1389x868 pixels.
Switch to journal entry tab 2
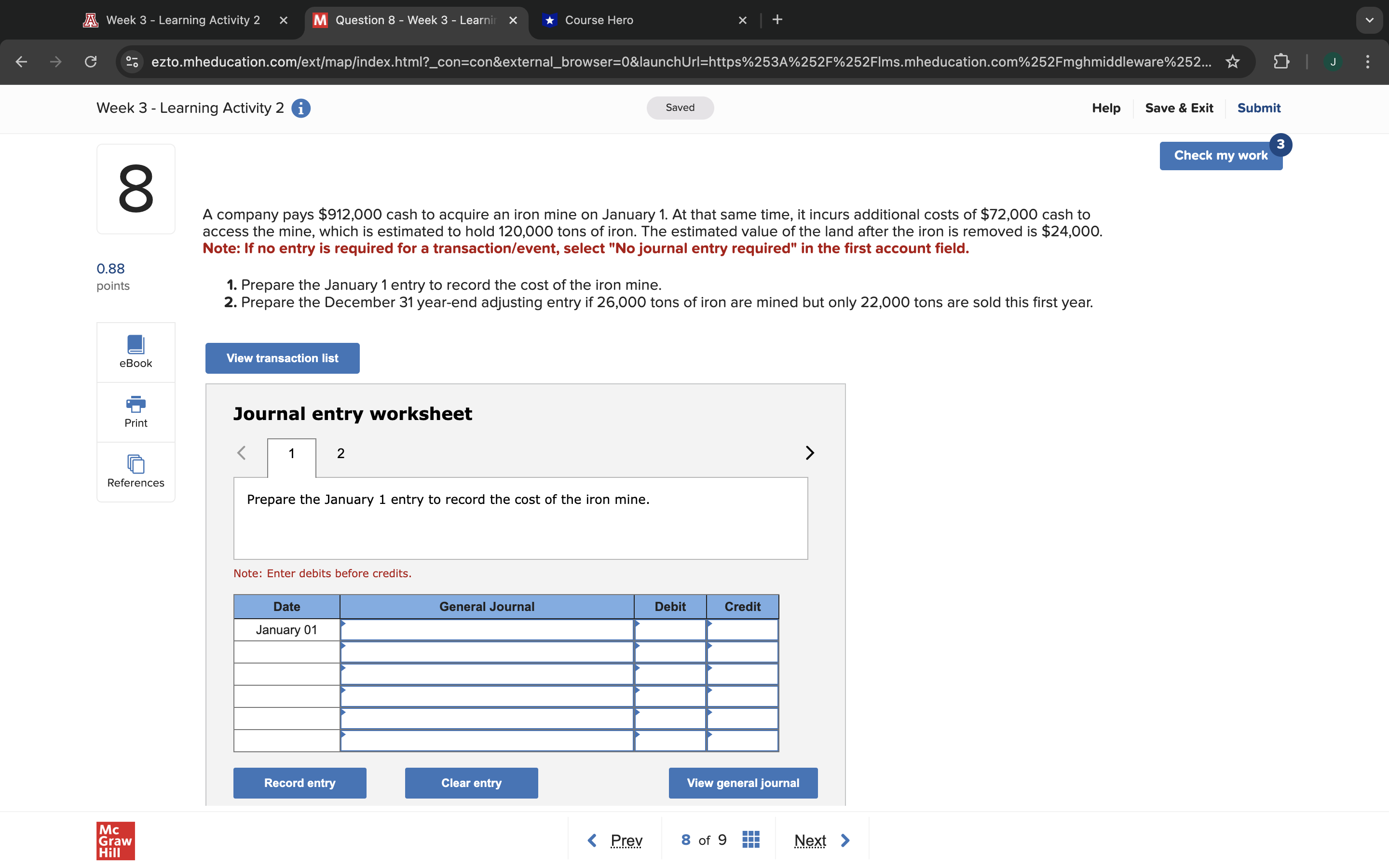(340, 453)
